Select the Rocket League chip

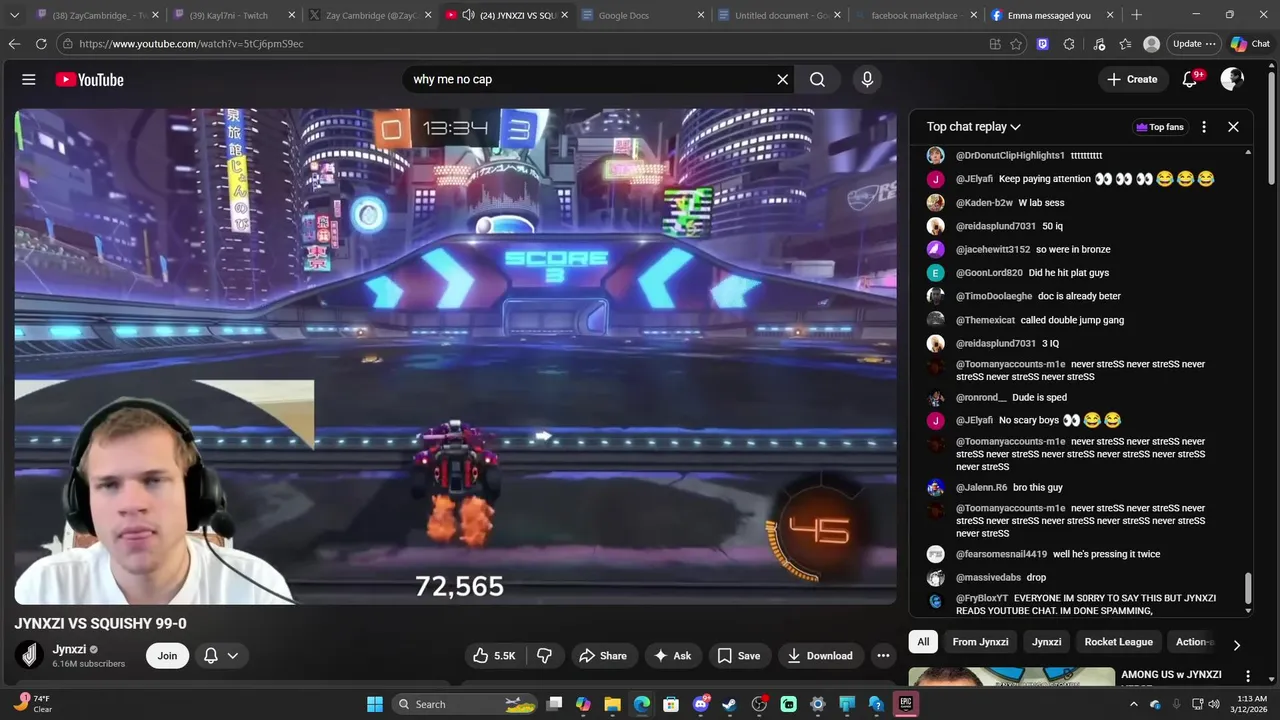pyautogui.click(x=1119, y=642)
